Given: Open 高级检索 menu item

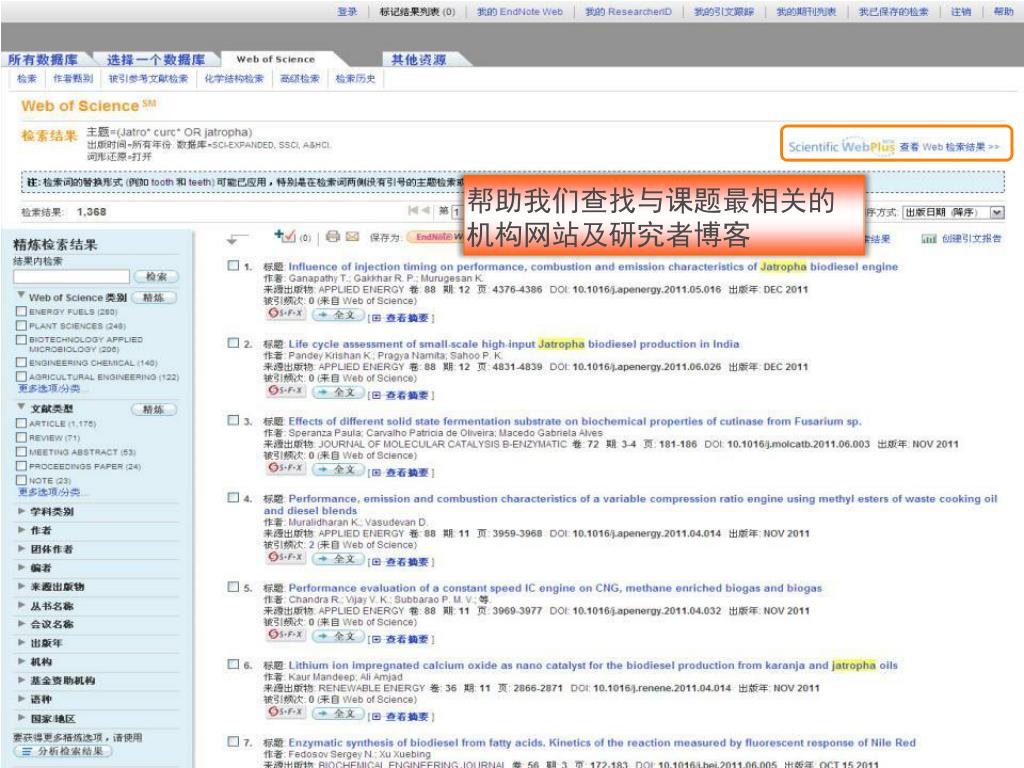Looking at the screenshot, I should tap(300, 78).
